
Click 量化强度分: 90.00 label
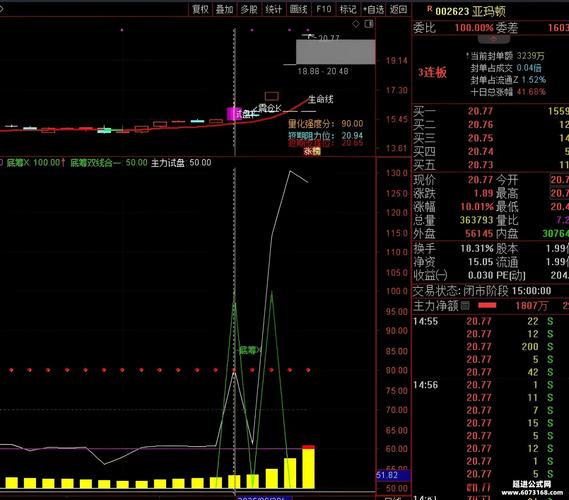(326, 124)
